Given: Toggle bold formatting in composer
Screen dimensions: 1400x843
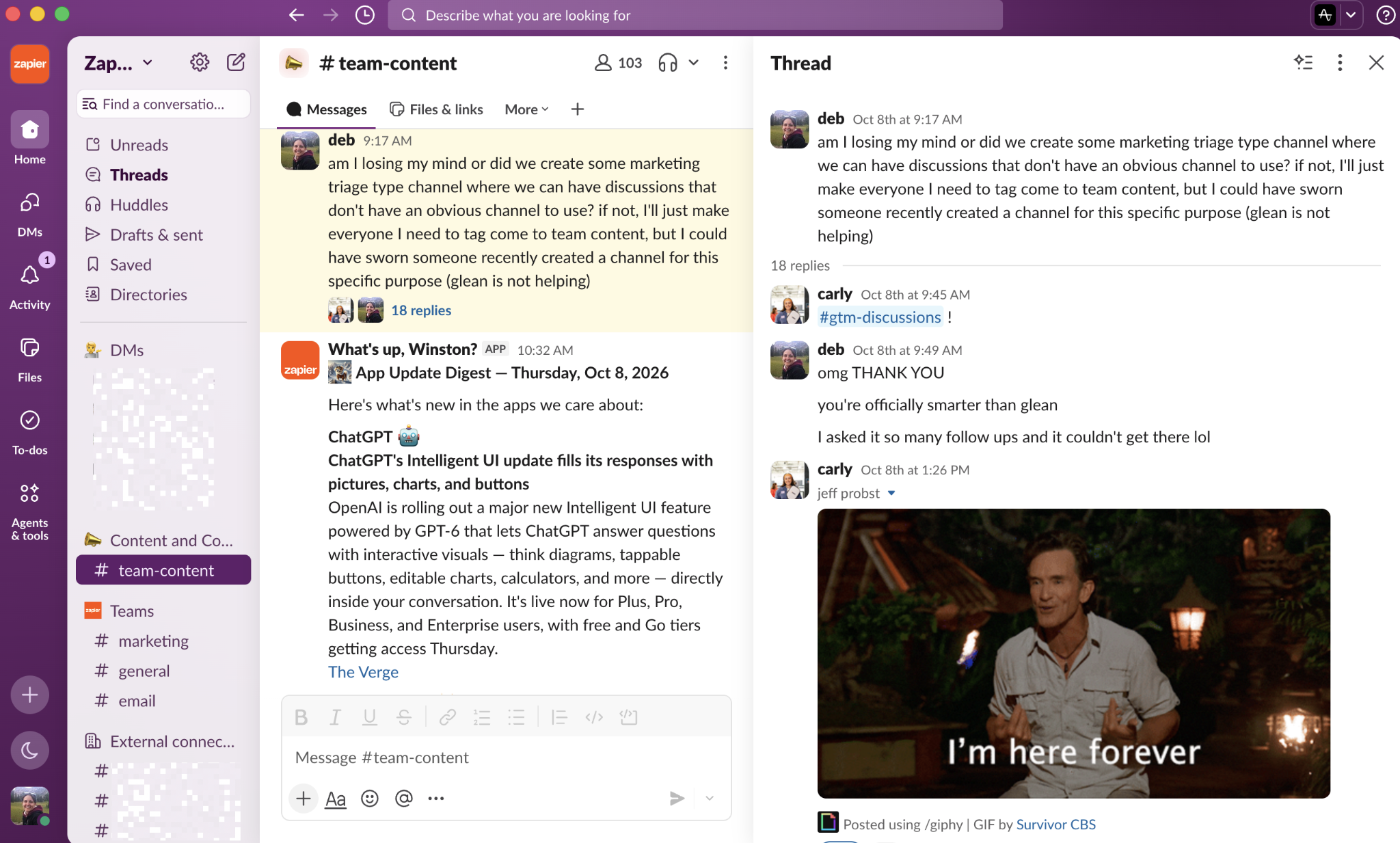Looking at the screenshot, I should pyautogui.click(x=301, y=717).
